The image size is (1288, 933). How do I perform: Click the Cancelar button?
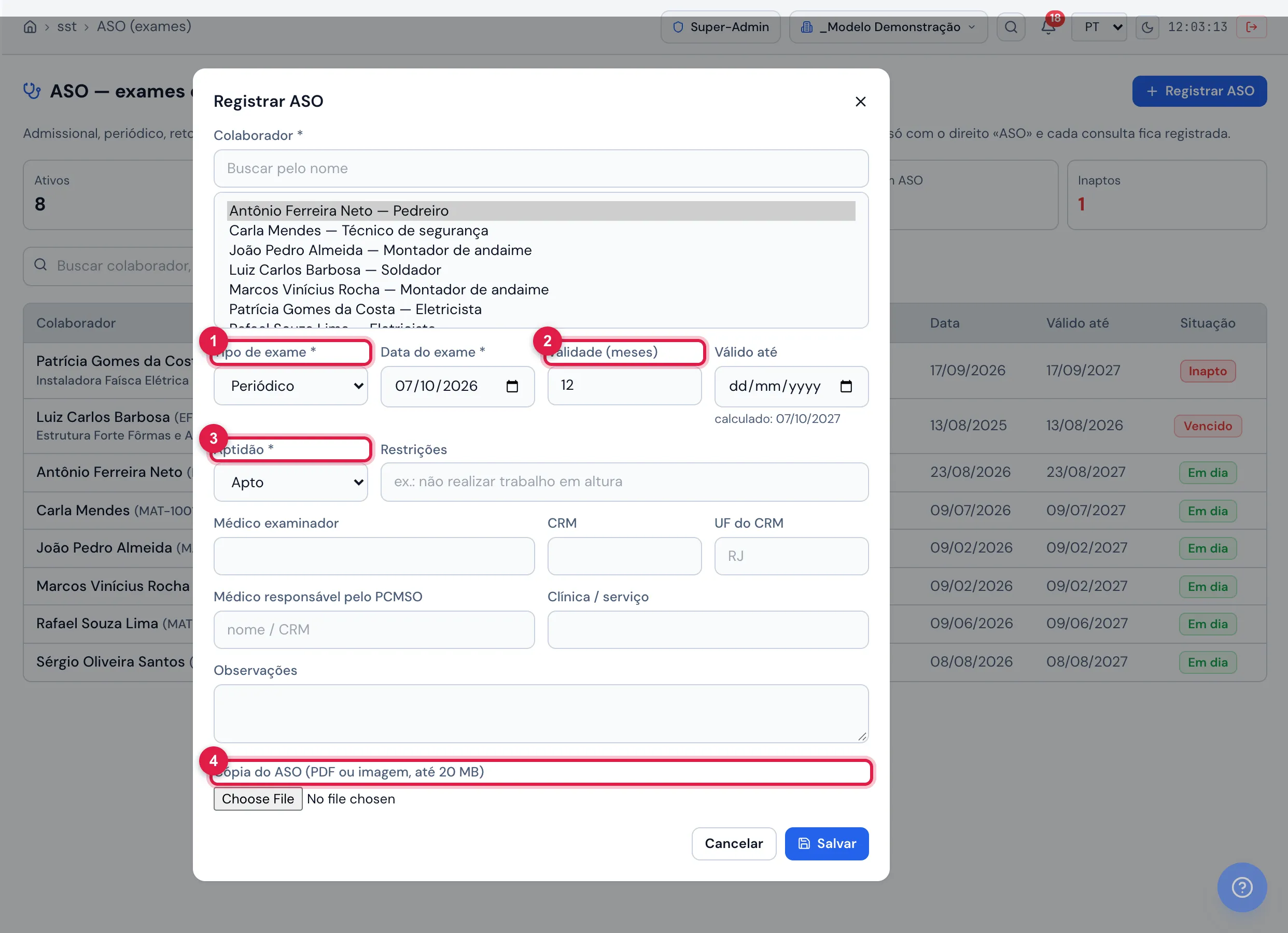coord(734,844)
